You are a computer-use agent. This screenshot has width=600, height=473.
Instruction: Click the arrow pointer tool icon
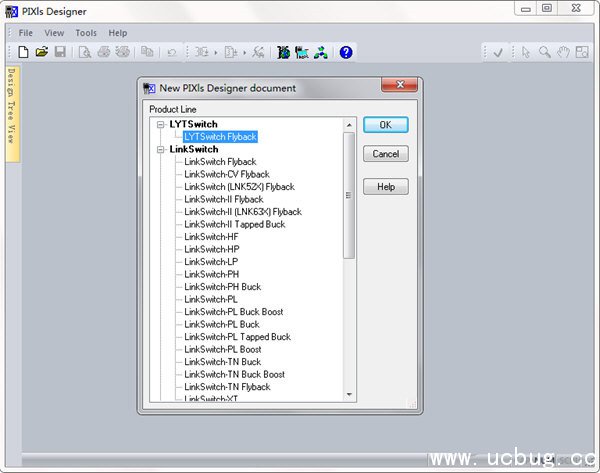pyautogui.click(x=527, y=52)
